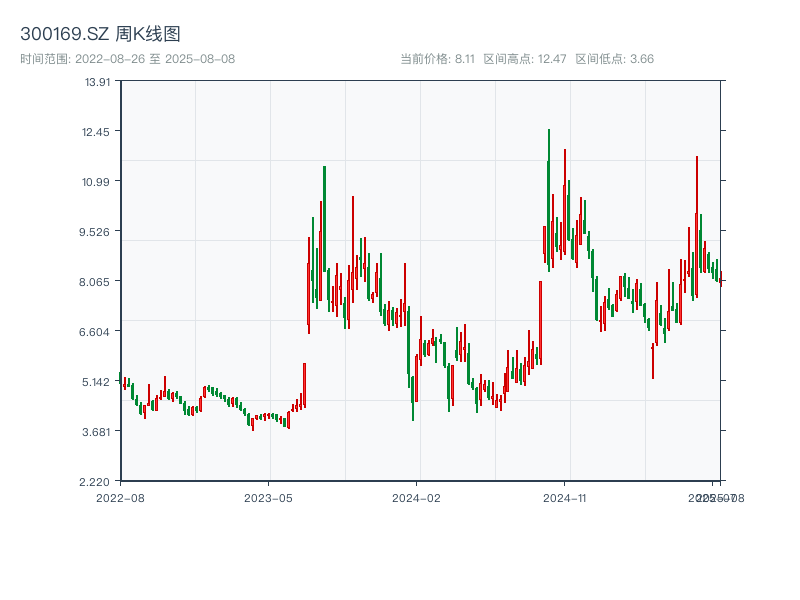Click y-axis label 13.91
This screenshot has height=600, width=800.
(x=97, y=82)
